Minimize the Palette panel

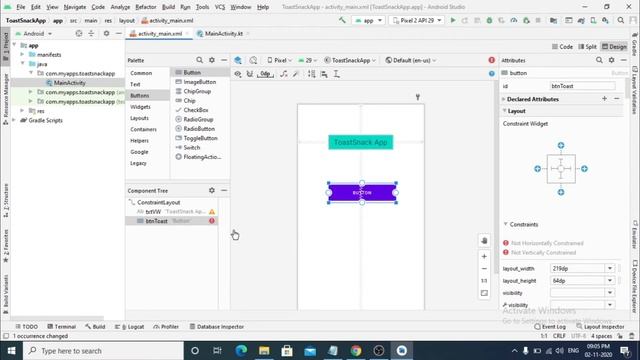tap(224, 60)
